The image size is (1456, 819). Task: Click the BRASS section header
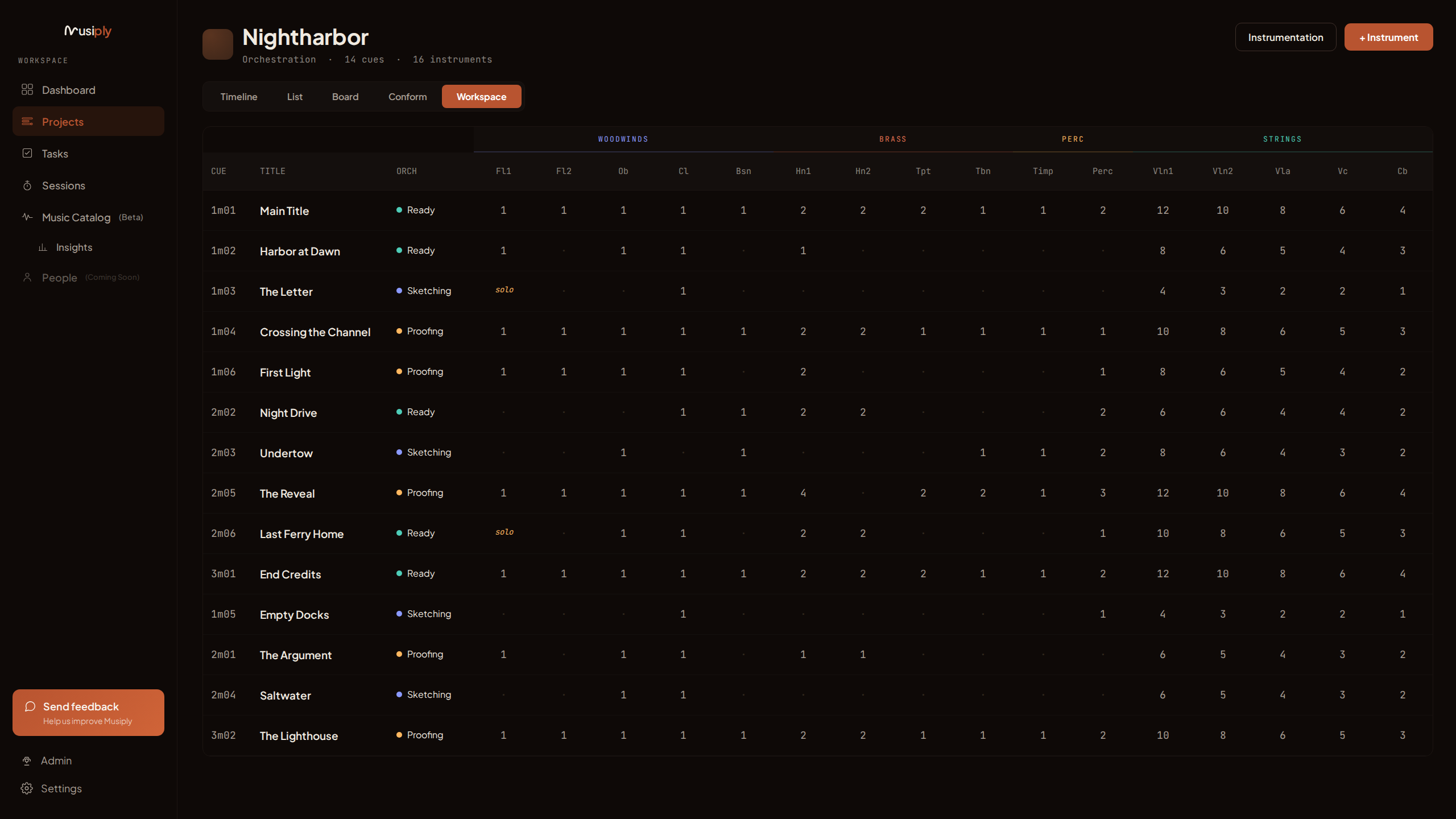tap(893, 139)
